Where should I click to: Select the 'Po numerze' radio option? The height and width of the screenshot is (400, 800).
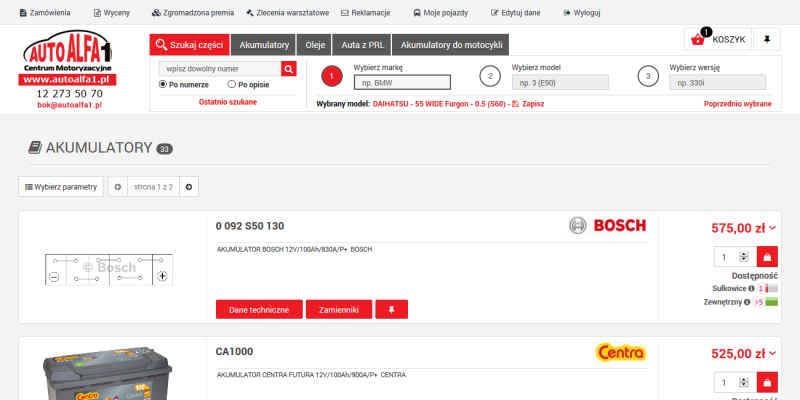tap(164, 85)
